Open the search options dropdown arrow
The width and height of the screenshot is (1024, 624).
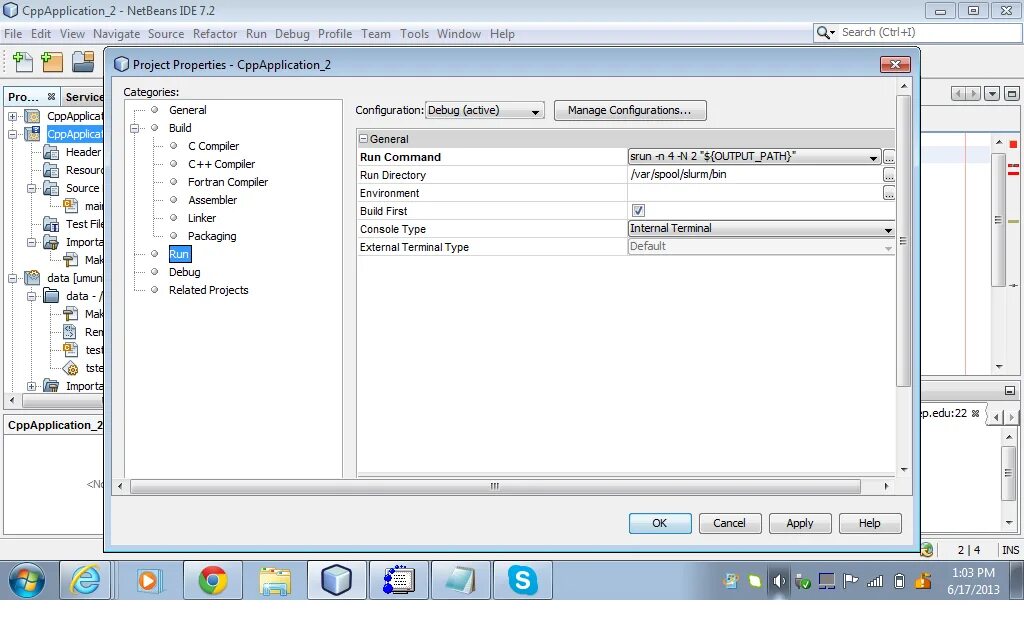point(833,33)
